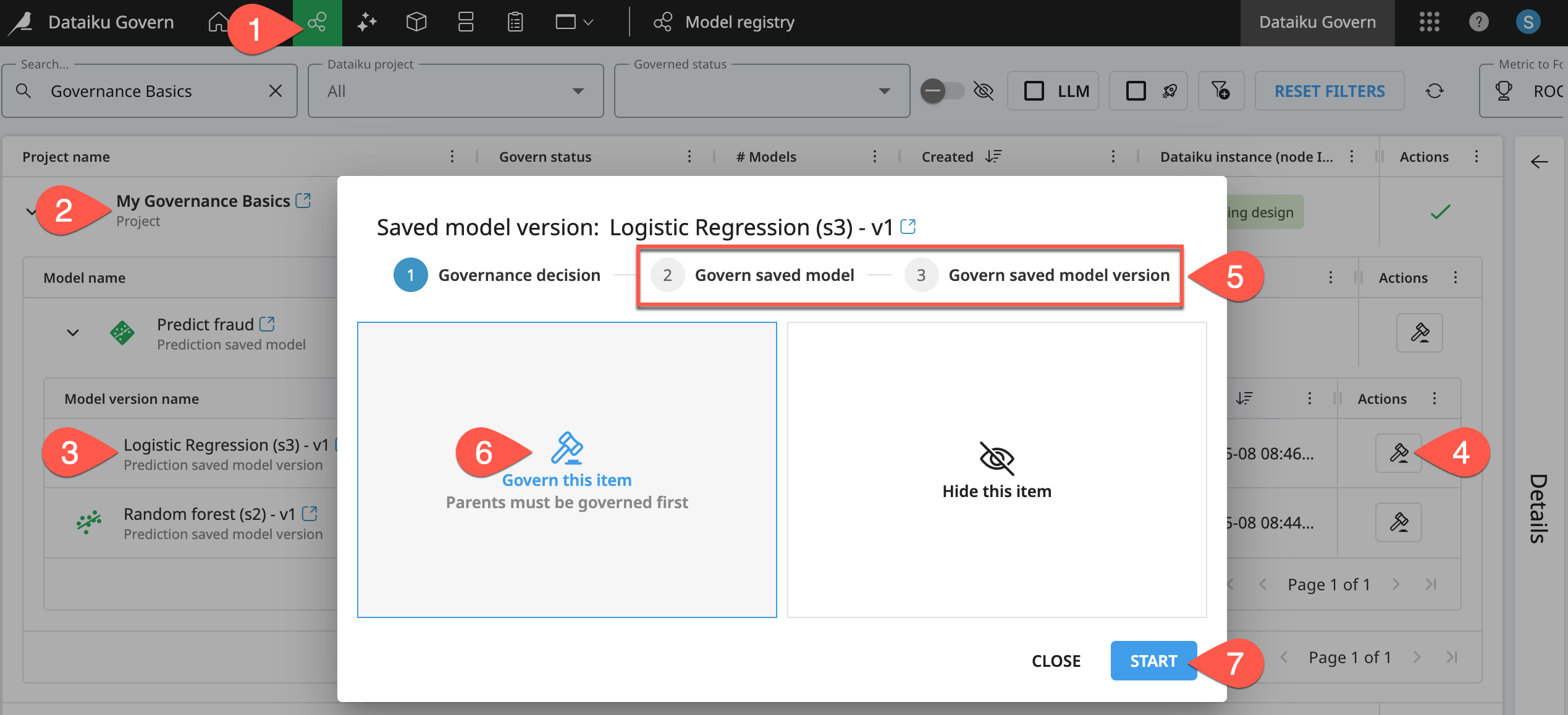The image size is (1568, 715).
Task: Collapse the Predict fraud model row
Action: pyautogui.click(x=73, y=333)
